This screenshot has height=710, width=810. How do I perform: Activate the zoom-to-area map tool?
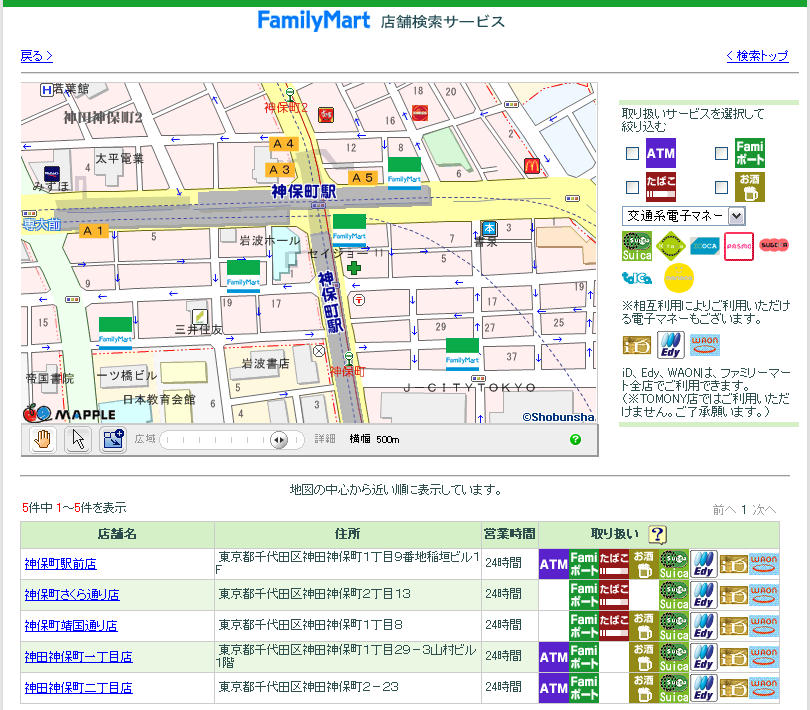click(113, 440)
